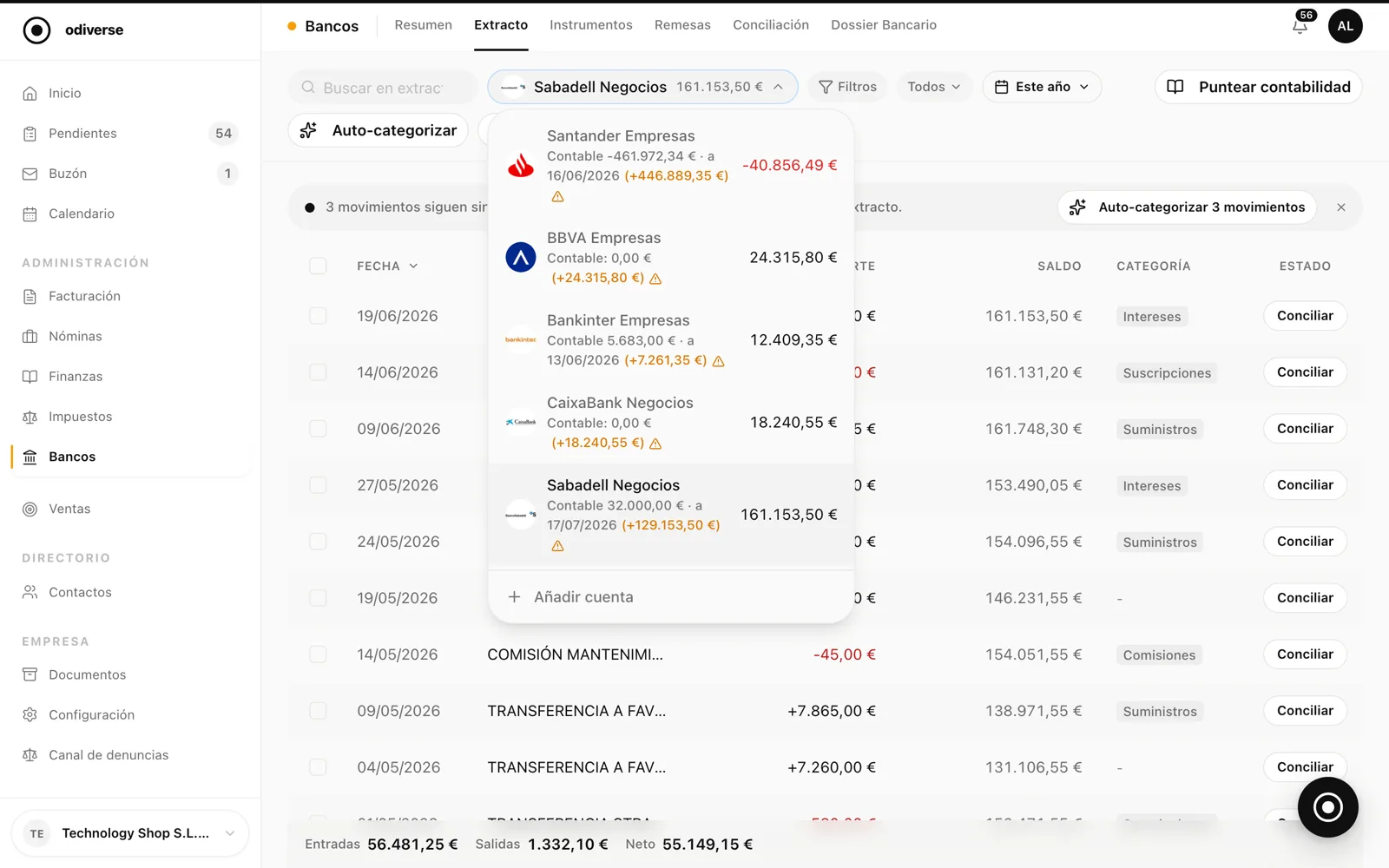This screenshot has height=868, width=1389.
Task: Dismiss the uncategorized movements banner
Action: click(1341, 207)
